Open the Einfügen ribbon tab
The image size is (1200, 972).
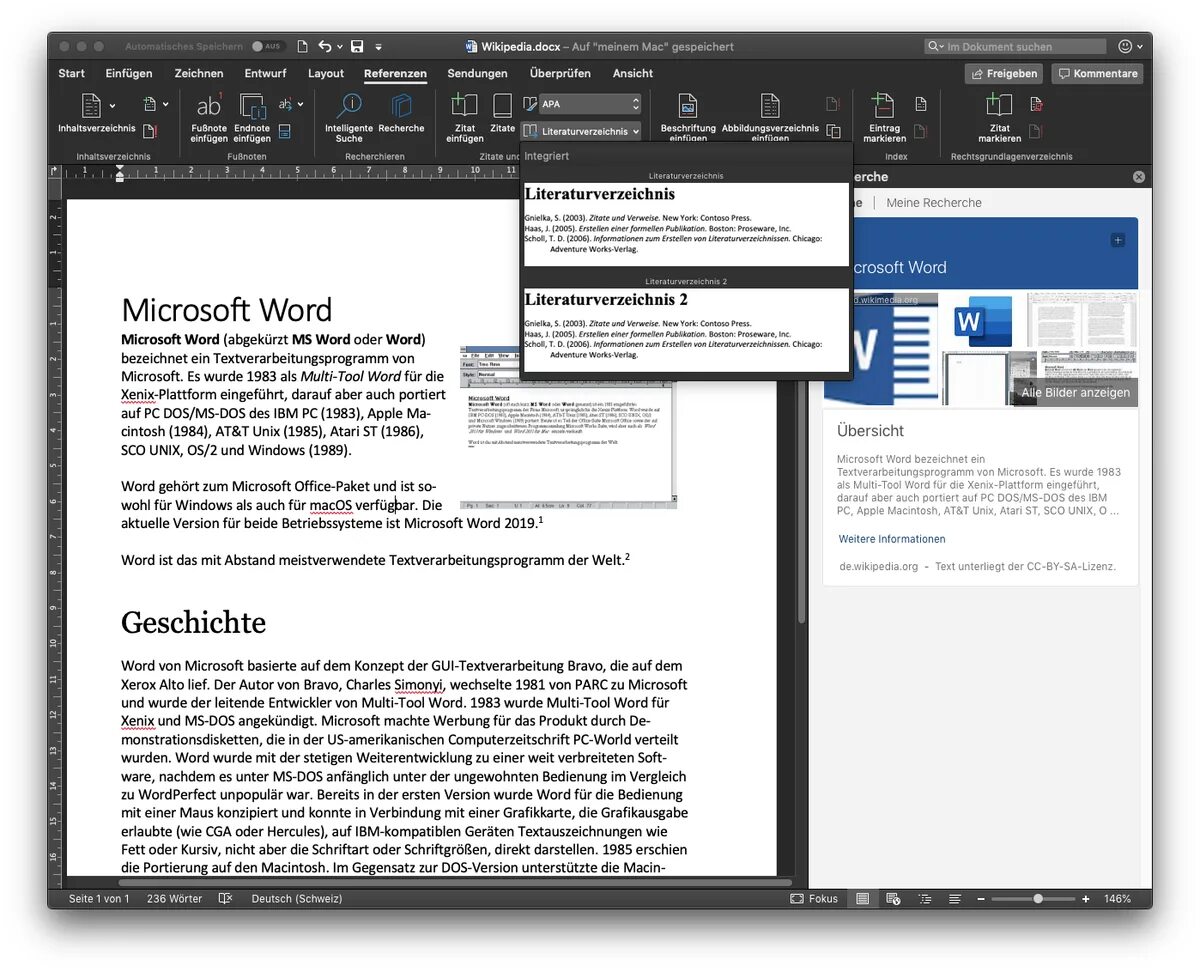click(x=129, y=73)
